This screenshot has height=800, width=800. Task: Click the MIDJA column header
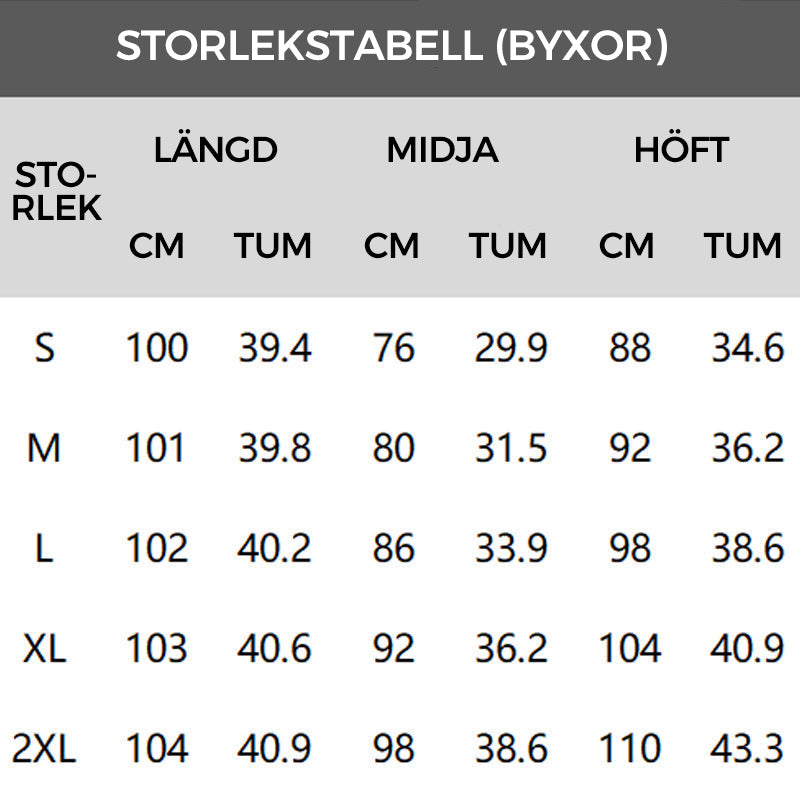(x=442, y=150)
